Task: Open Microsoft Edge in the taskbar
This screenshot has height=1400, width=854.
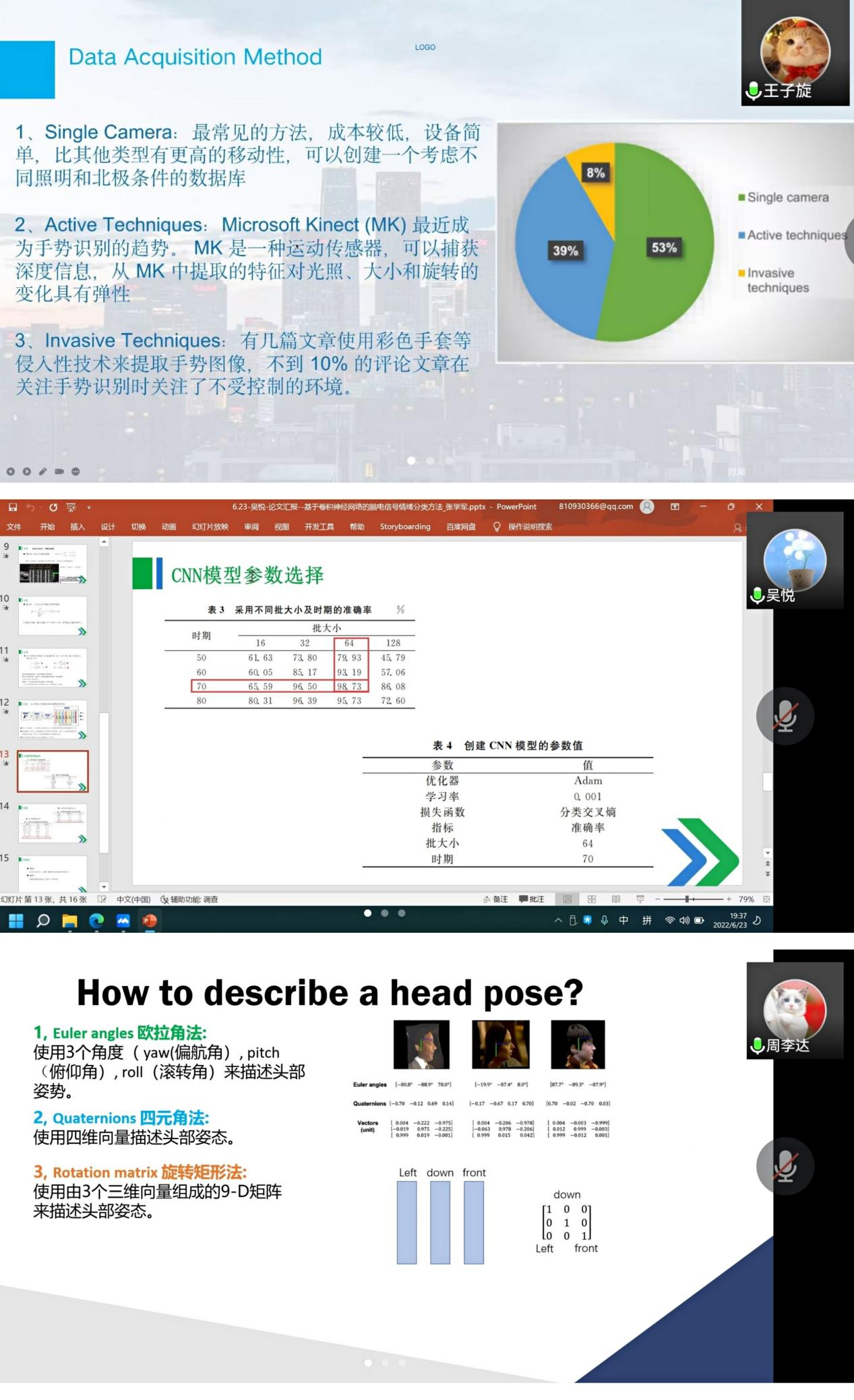Action: tap(96, 921)
